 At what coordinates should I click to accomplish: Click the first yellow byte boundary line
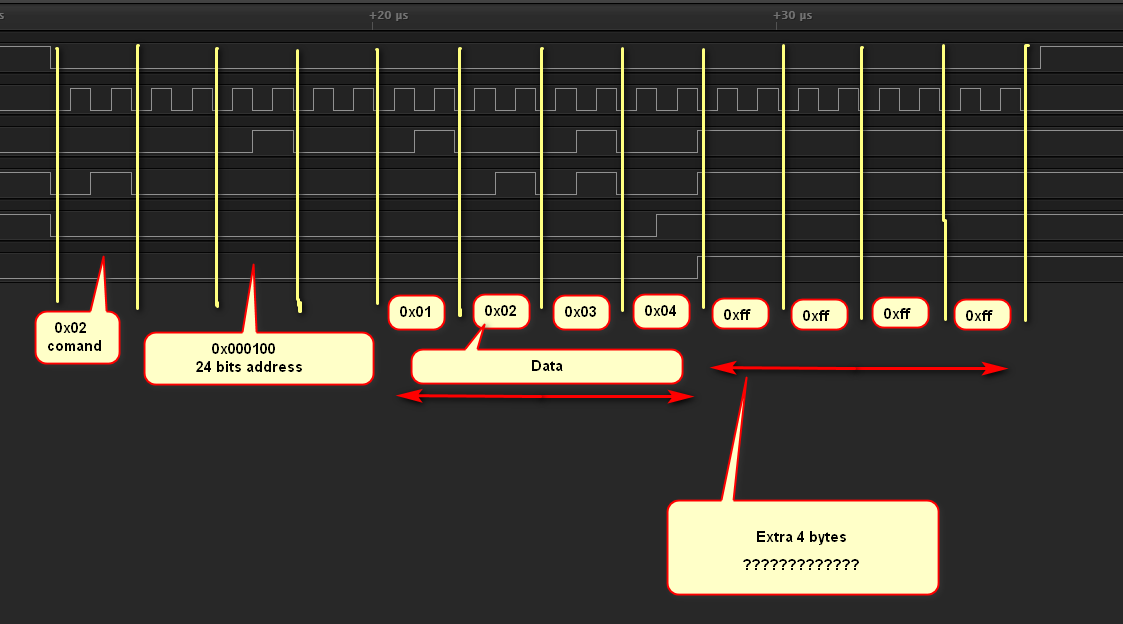[58, 175]
